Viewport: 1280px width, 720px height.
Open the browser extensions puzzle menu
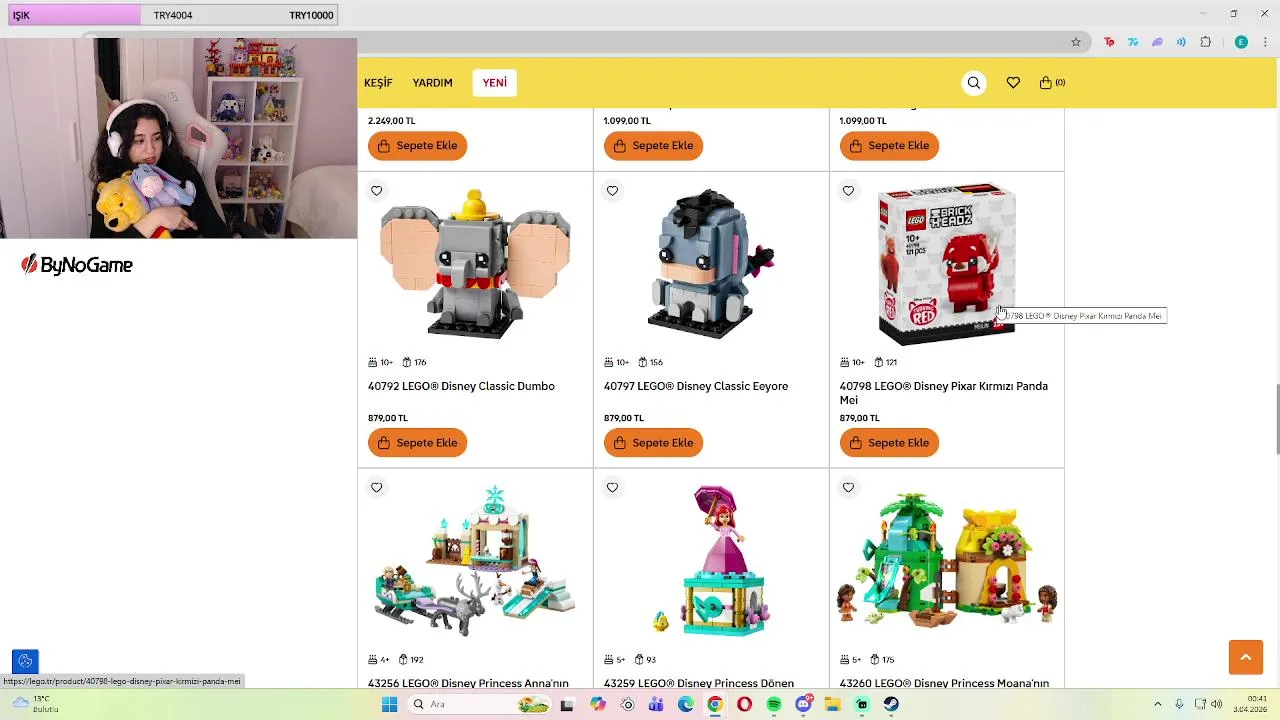(x=1205, y=42)
